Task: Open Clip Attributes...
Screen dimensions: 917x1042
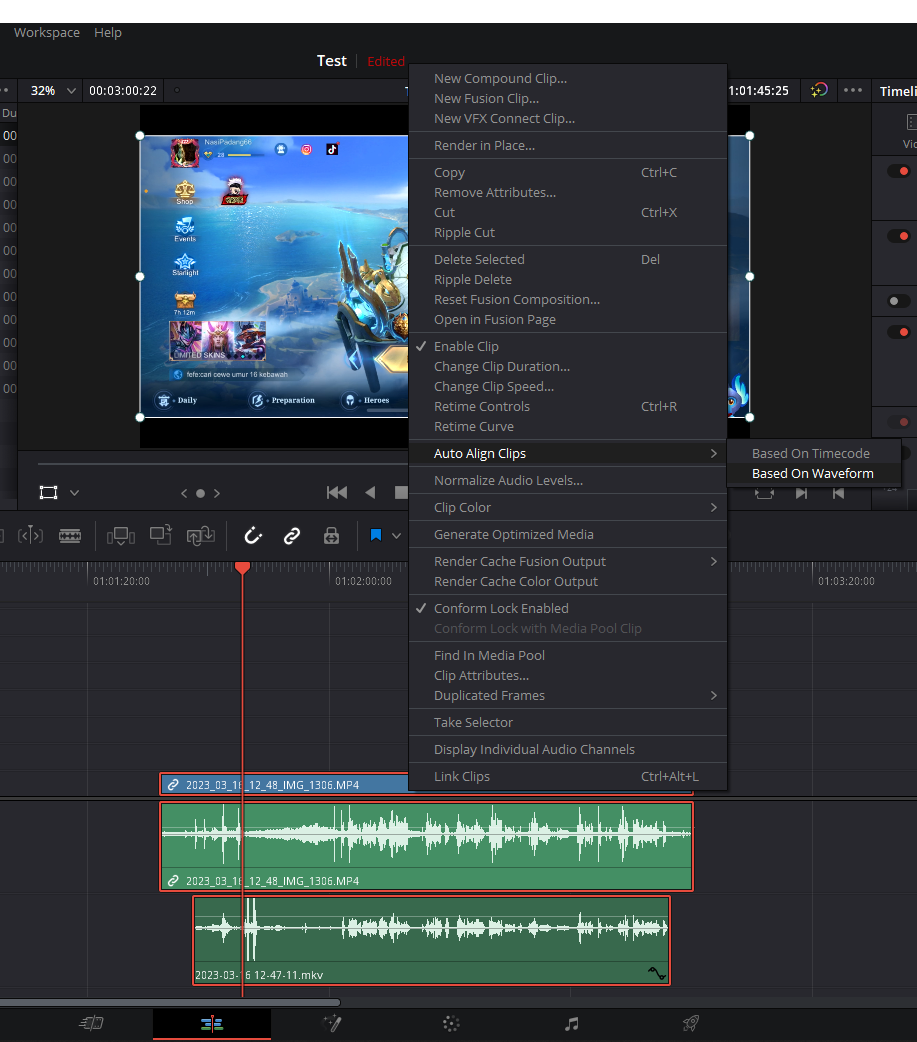Action: click(567, 675)
